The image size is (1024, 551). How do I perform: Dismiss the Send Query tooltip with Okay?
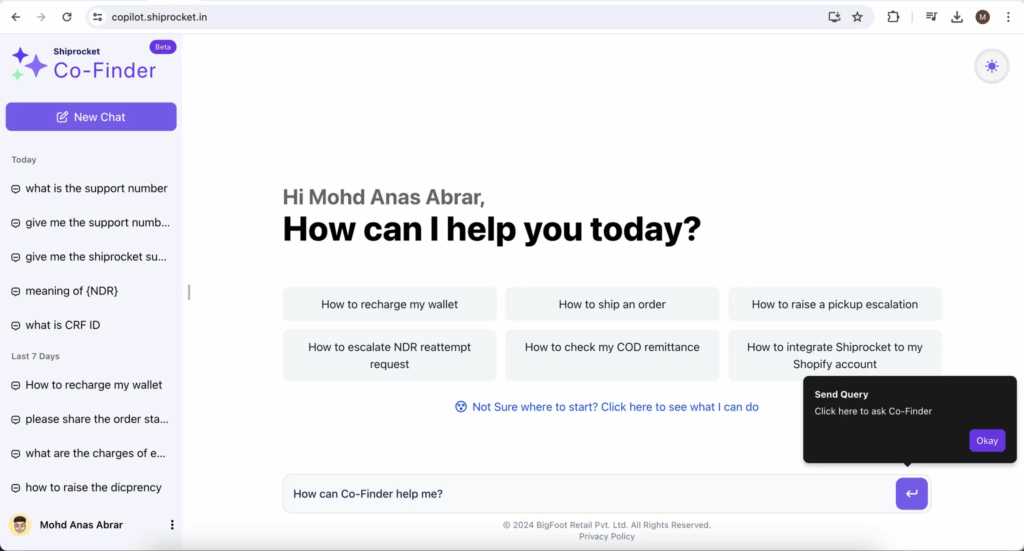coord(986,441)
